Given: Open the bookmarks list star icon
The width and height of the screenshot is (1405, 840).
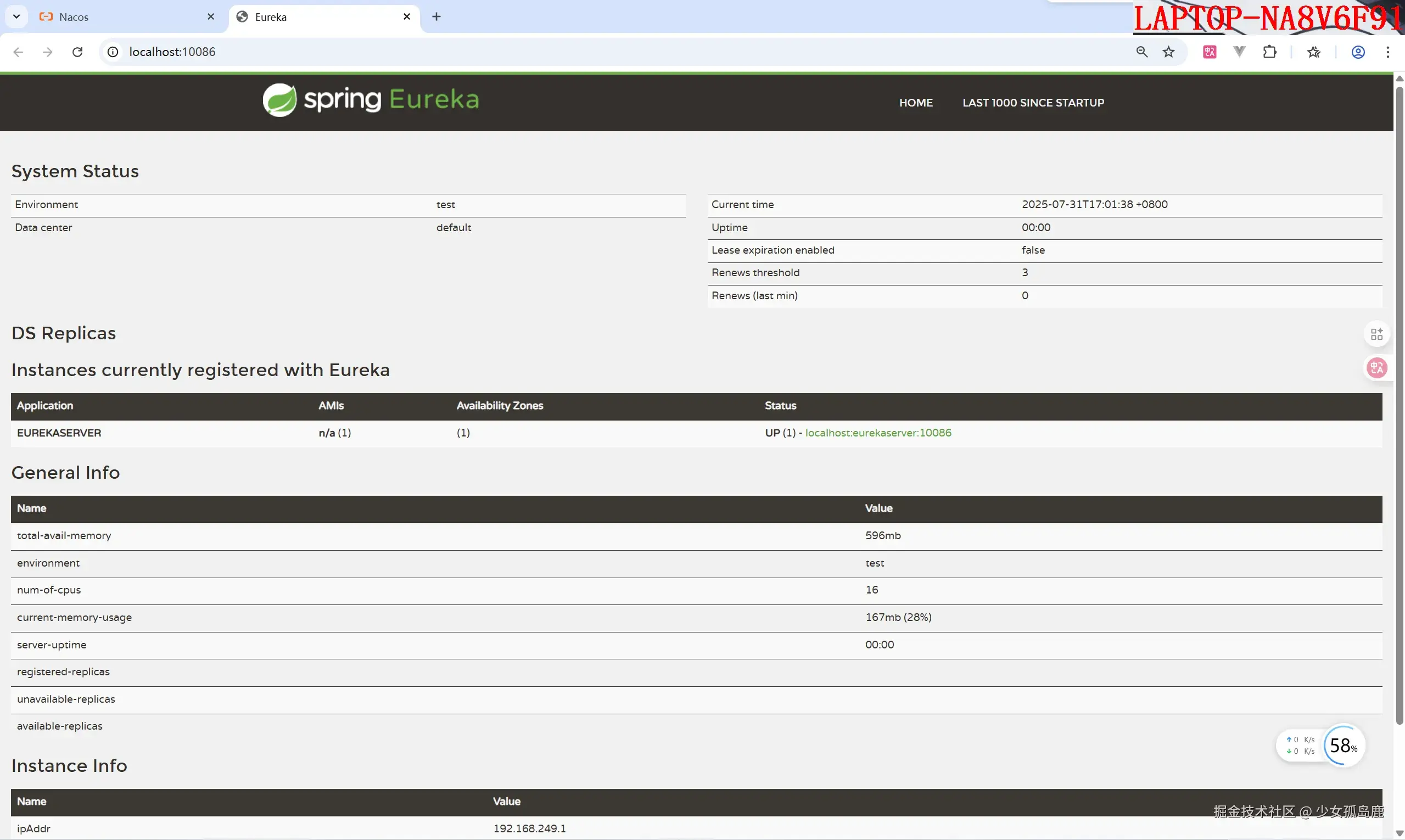Looking at the screenshot, I should coord(1314,52).
